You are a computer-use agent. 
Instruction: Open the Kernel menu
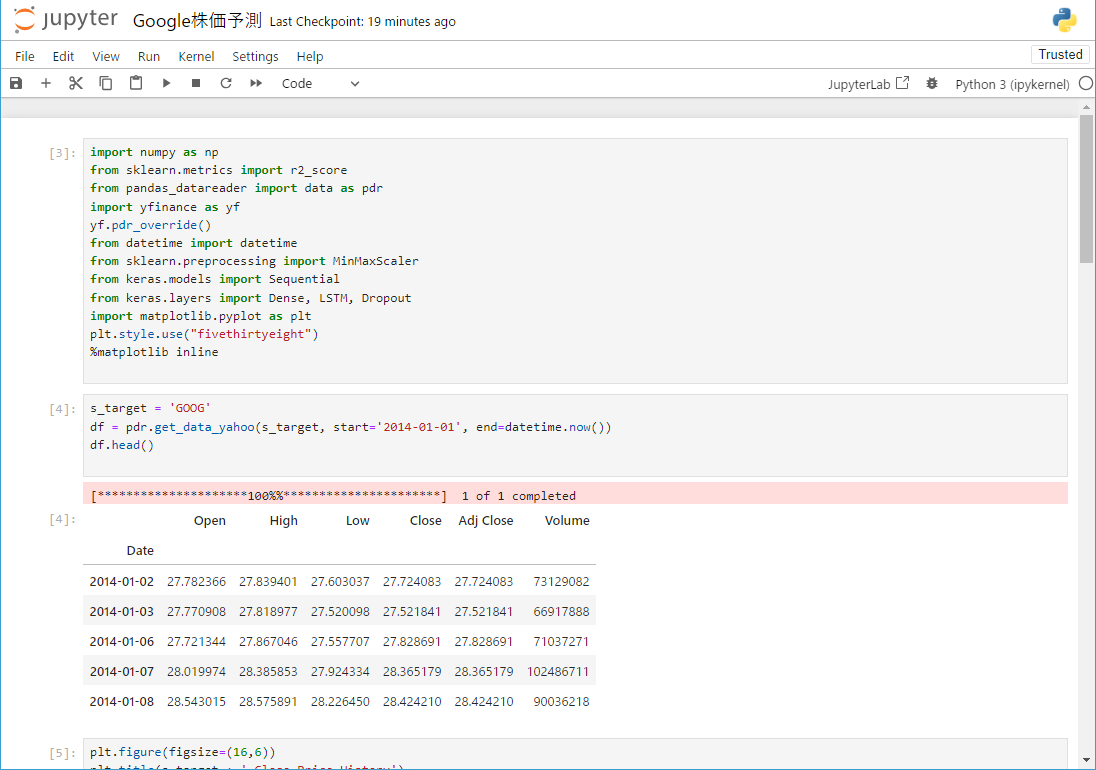pyautogui.click(x=196, y=57)
